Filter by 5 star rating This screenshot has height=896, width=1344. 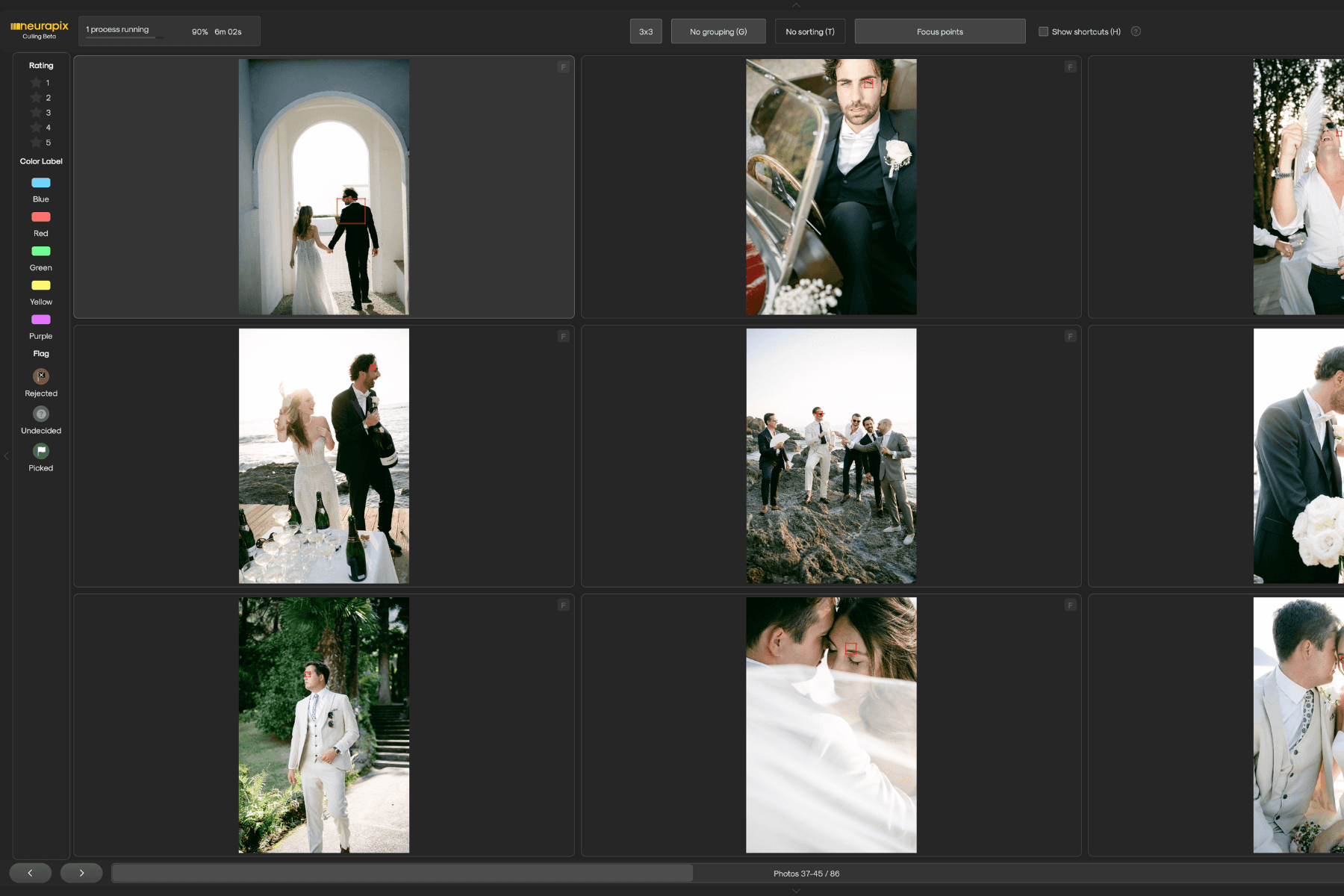click(x=40, y=143)
